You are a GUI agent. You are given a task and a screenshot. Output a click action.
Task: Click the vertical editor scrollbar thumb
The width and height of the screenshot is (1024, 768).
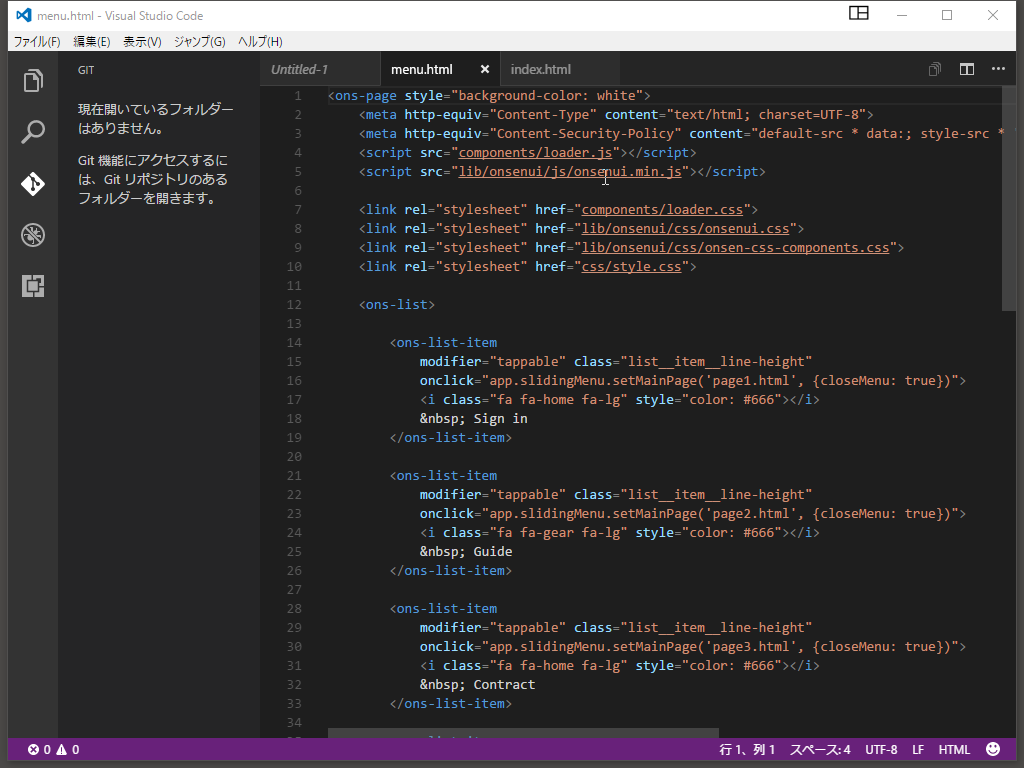coord(1008,198)
